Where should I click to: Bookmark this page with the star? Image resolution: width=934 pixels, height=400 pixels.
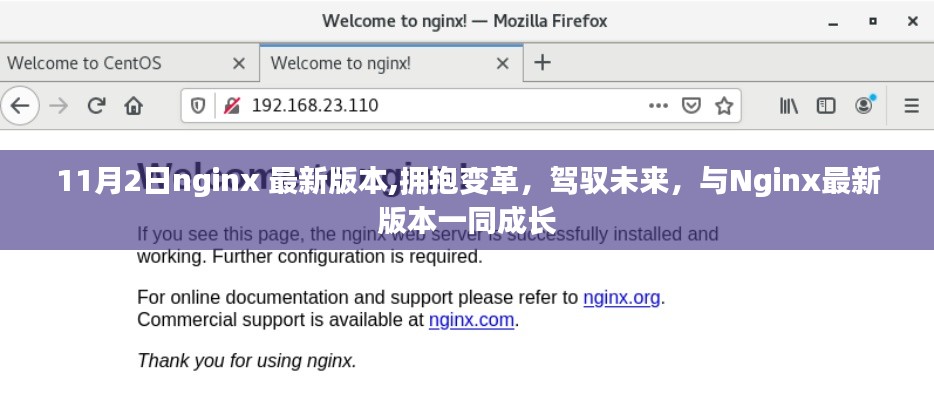(724, 106)
